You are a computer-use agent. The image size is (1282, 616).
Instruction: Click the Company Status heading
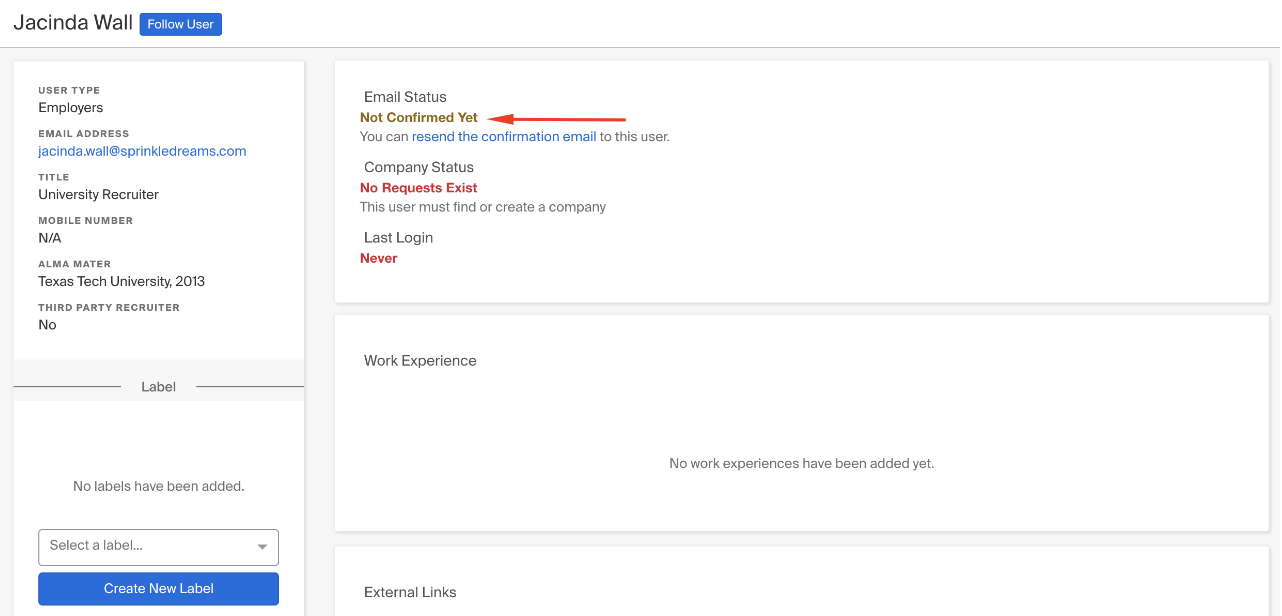coord(419,167)
